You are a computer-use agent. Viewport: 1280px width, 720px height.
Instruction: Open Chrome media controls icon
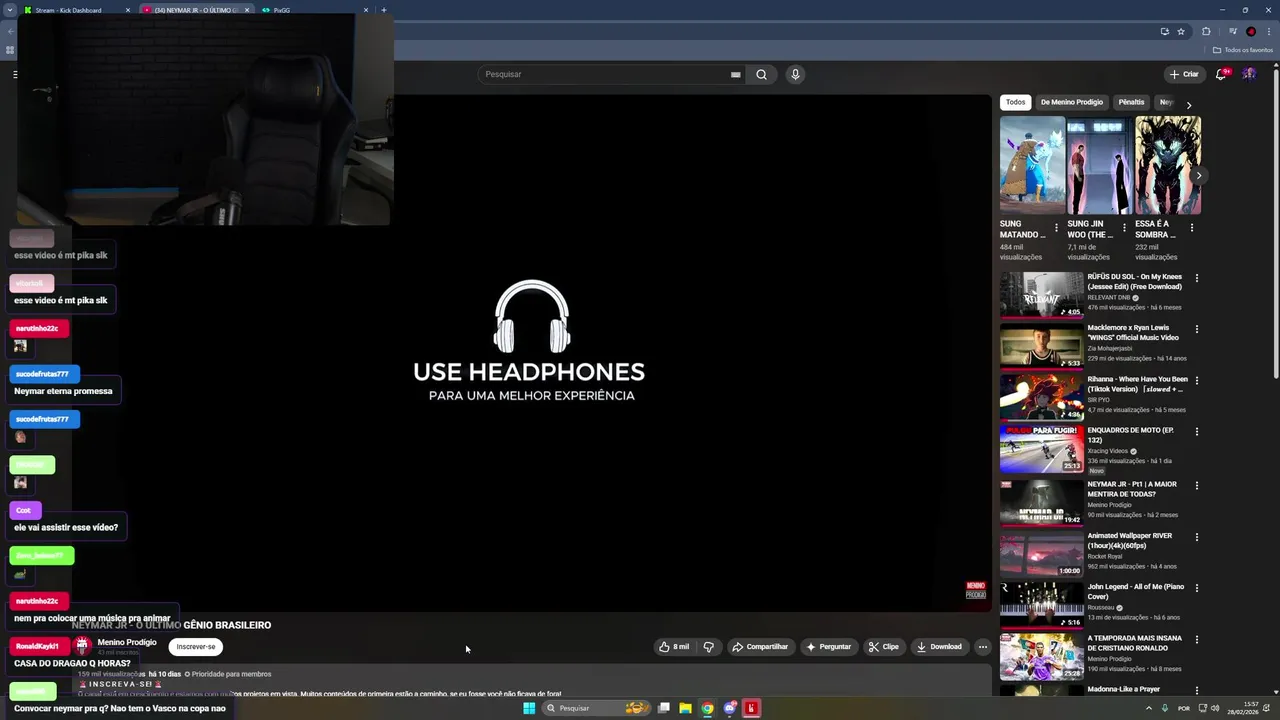tap(1232, 31)
